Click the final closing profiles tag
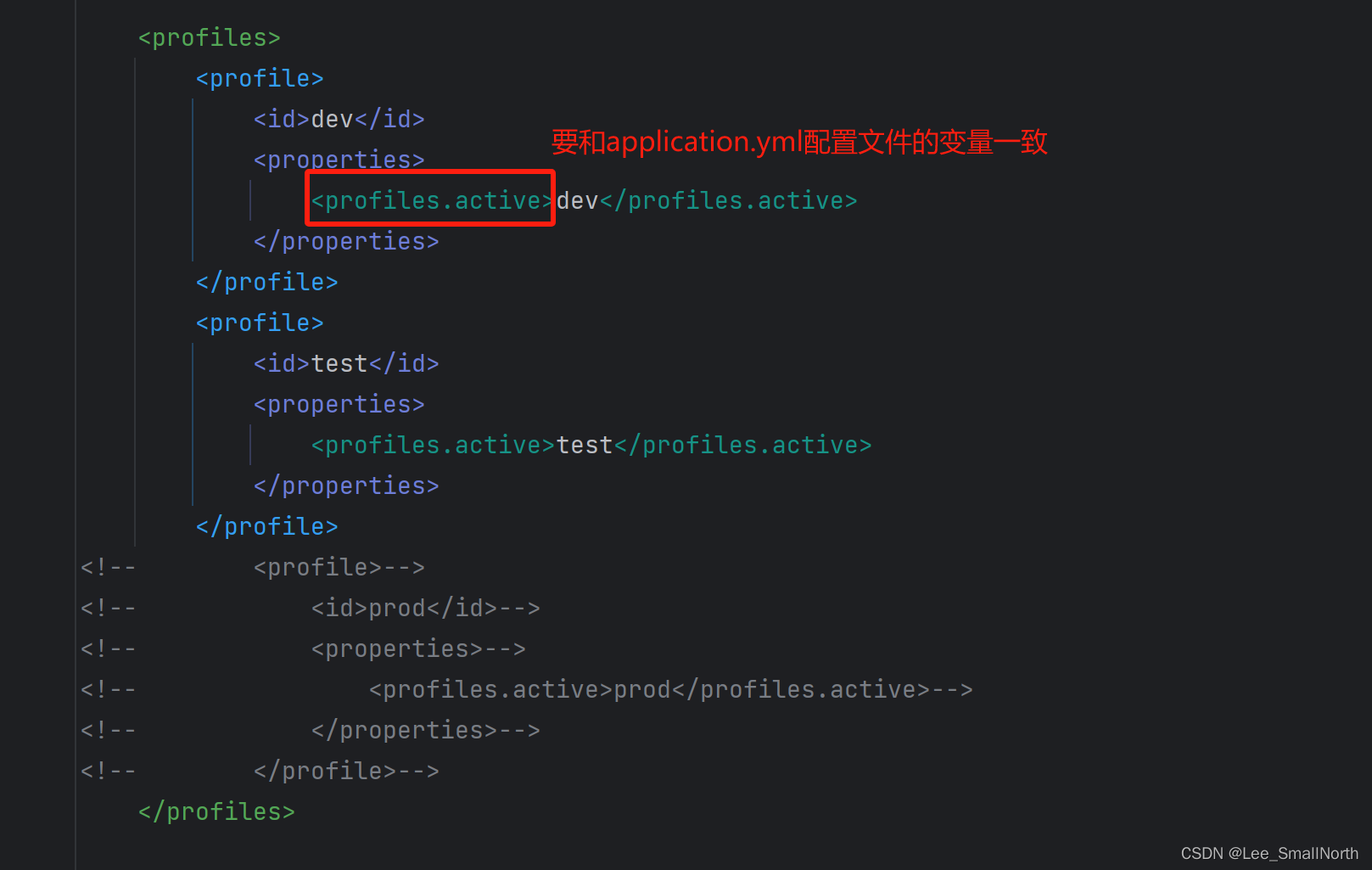 coord(216,811)
